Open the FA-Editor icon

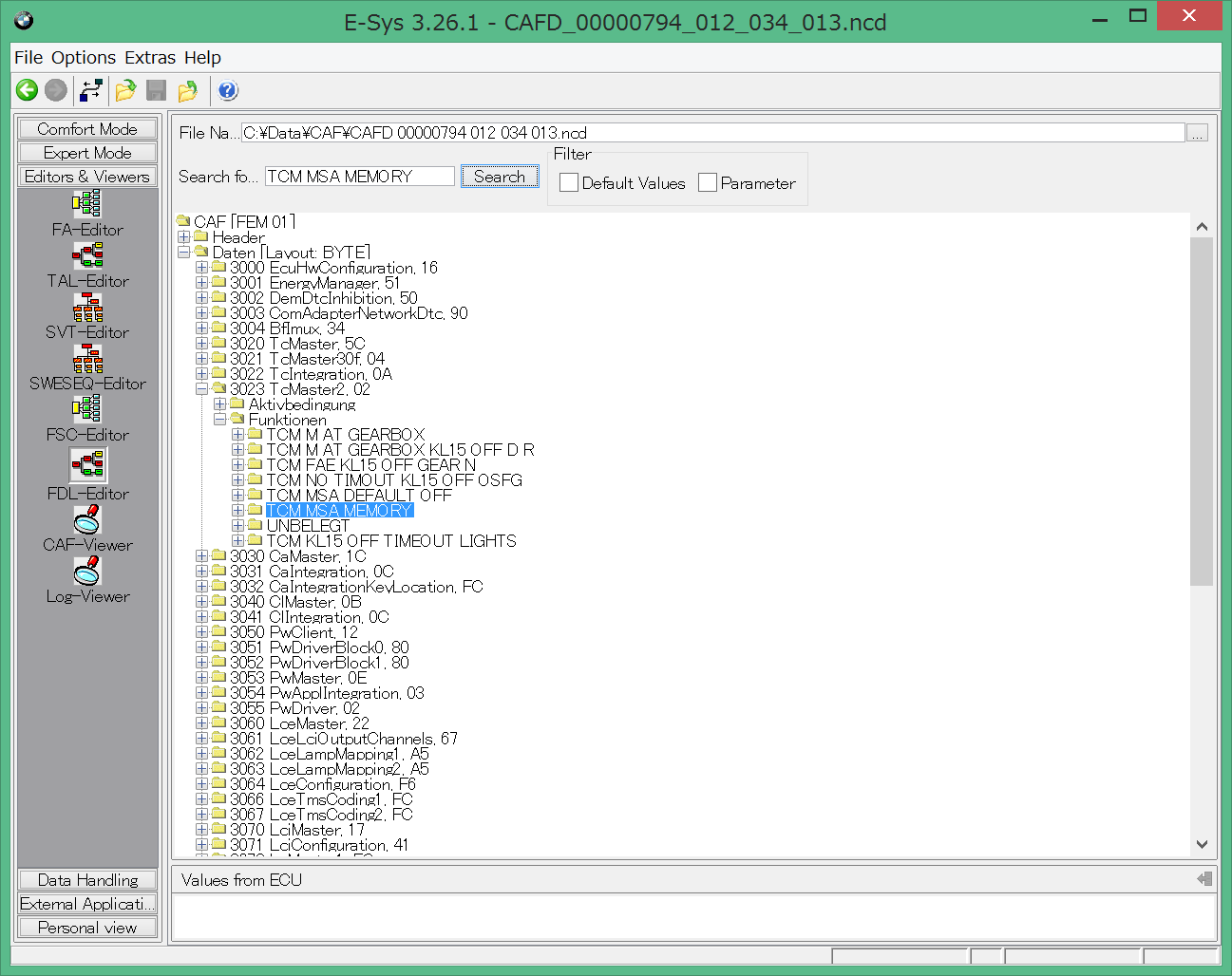[x=87, y=203]
